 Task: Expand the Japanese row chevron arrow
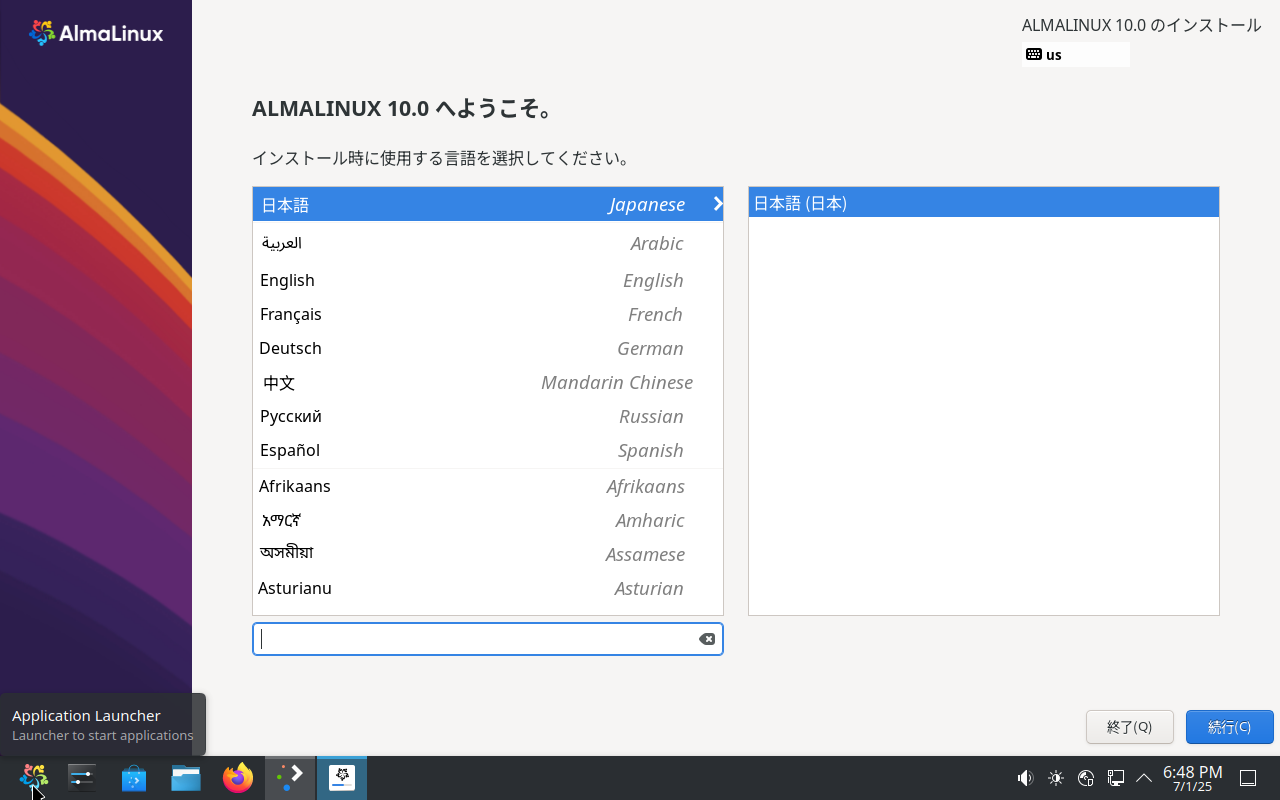click(717, 204)
